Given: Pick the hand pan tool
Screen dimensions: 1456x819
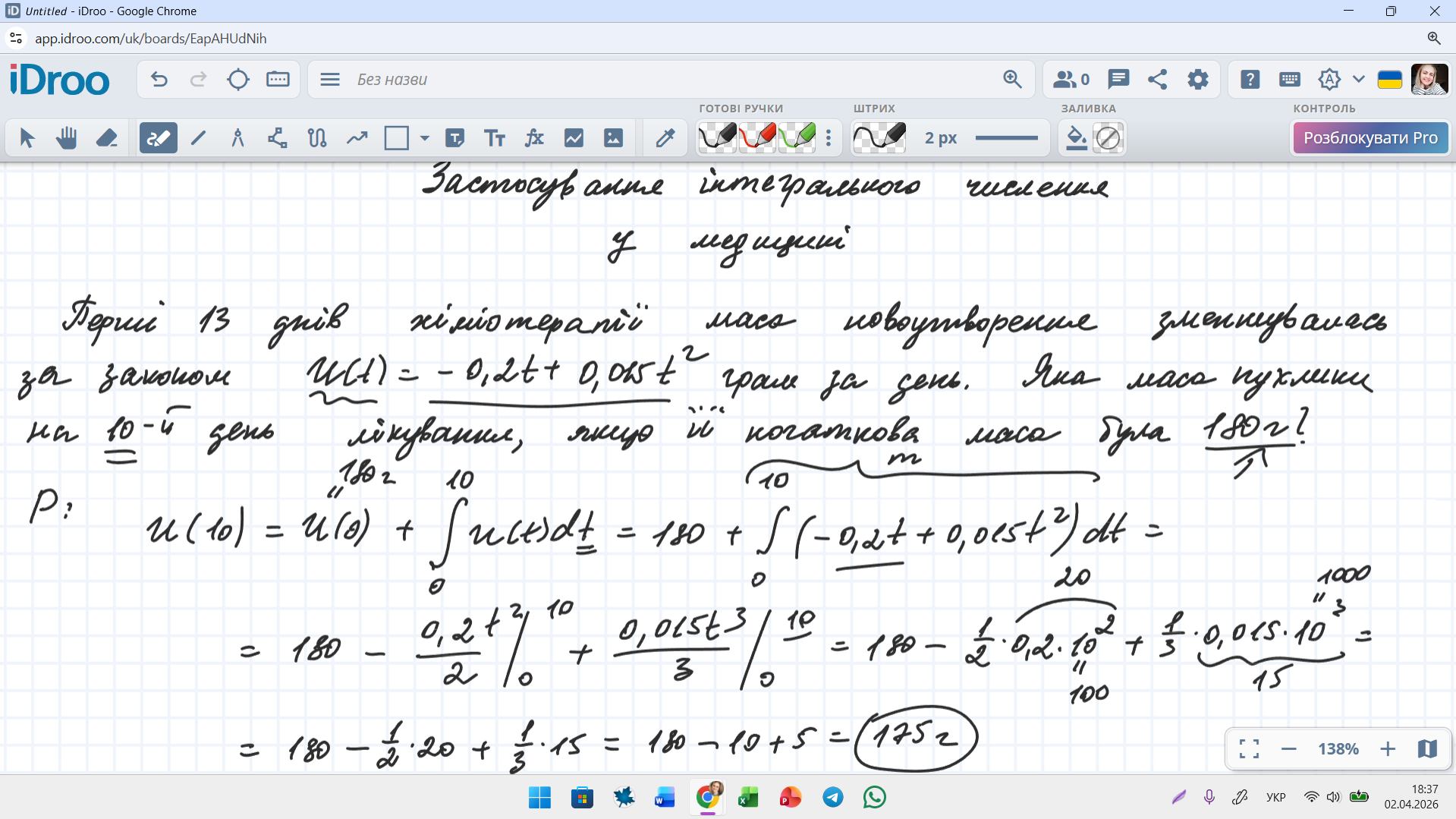Looking at the screenshot, I should [x=67, y=138].
